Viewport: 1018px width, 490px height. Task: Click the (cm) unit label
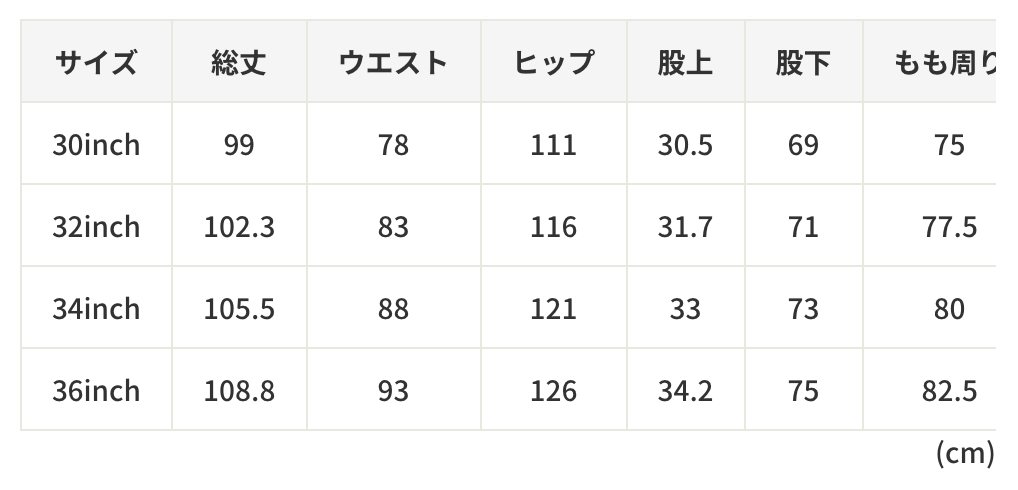(964, 453)
